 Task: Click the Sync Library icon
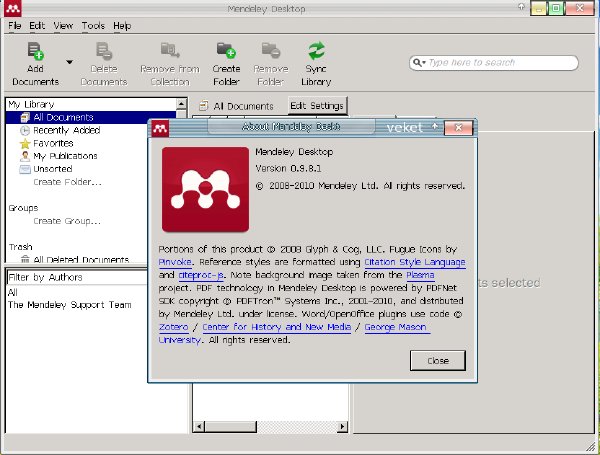[316, 51]
